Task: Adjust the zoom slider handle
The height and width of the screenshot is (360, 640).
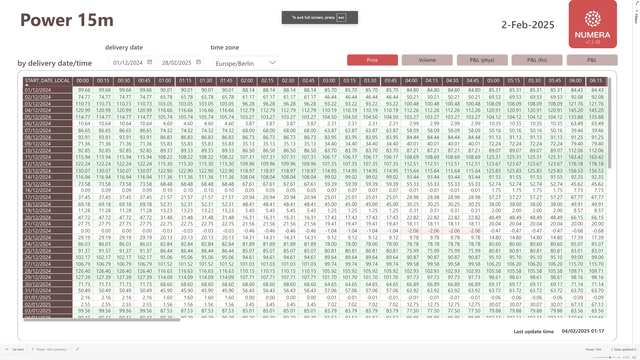Action: (610, 357)
